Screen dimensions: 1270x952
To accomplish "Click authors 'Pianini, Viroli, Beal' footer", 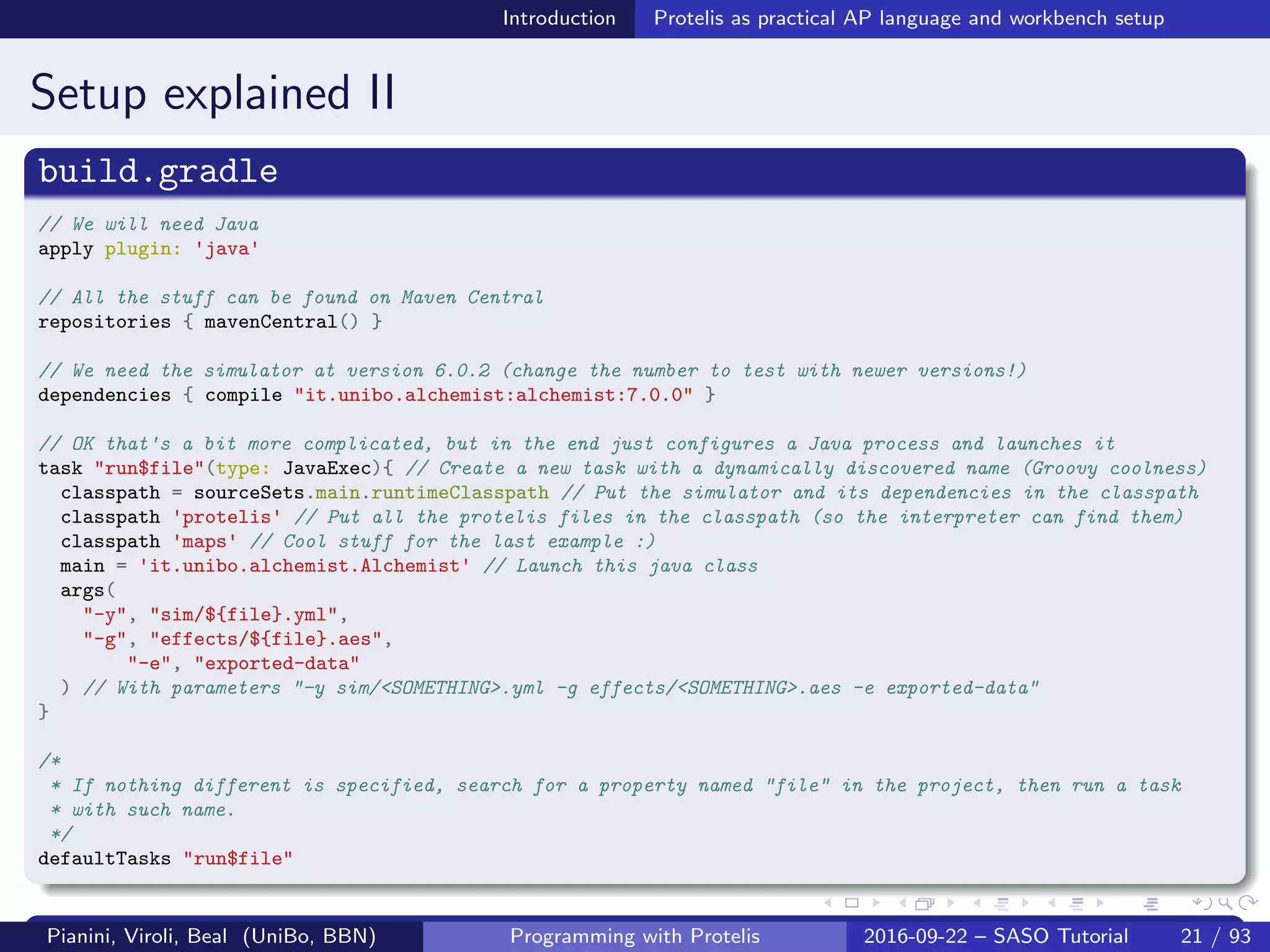I will (x=211, y=936).
